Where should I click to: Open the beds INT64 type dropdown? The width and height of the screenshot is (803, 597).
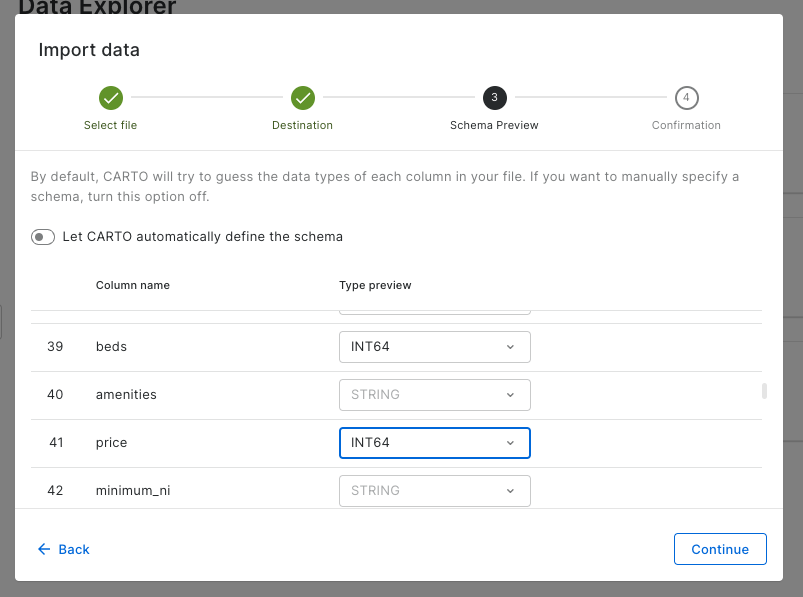[x=434, y=347]
